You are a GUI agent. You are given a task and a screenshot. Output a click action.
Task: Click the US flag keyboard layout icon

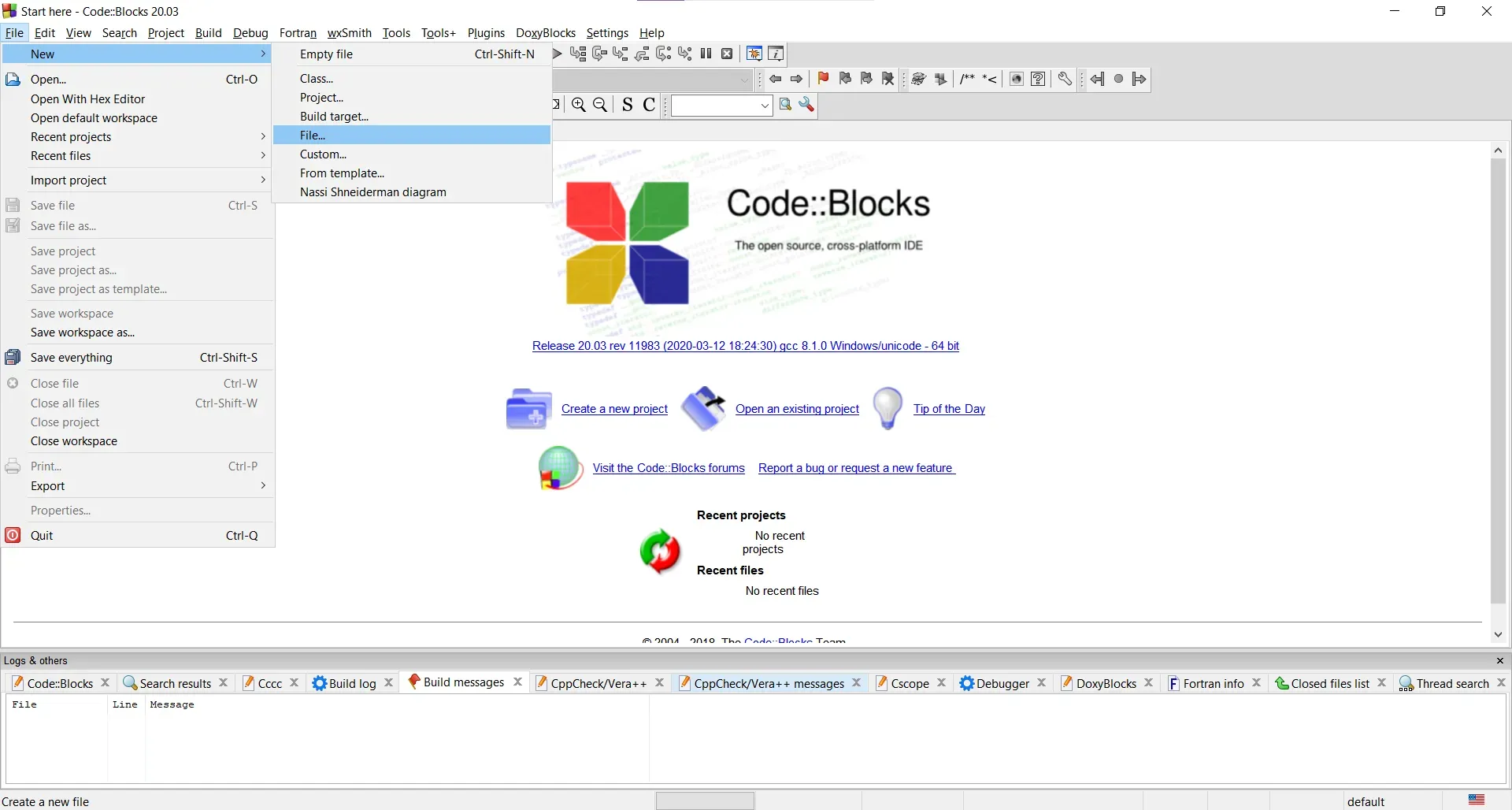pyautogui.click(x=1477, y=801)
